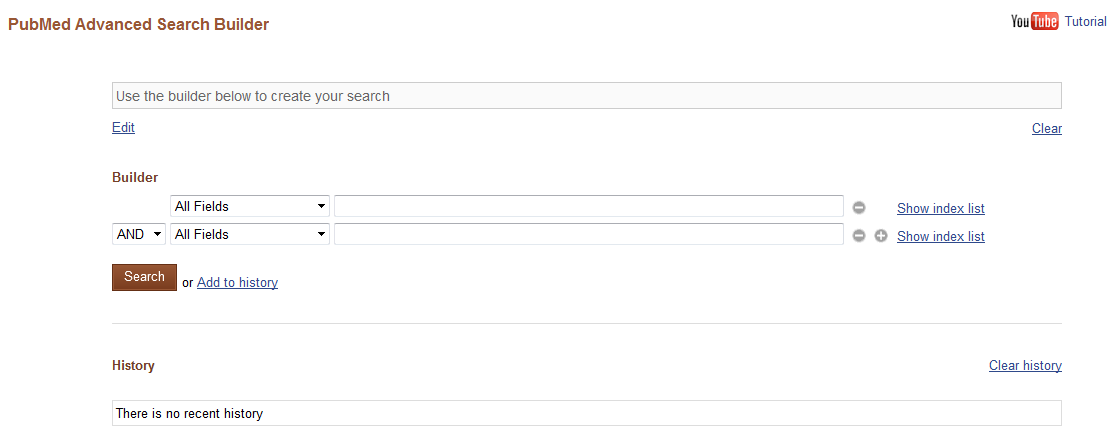The width and height of the screenshot is (1115, 434).
Task: Click the 'There is no recent history' box
Action: point(586,413)
